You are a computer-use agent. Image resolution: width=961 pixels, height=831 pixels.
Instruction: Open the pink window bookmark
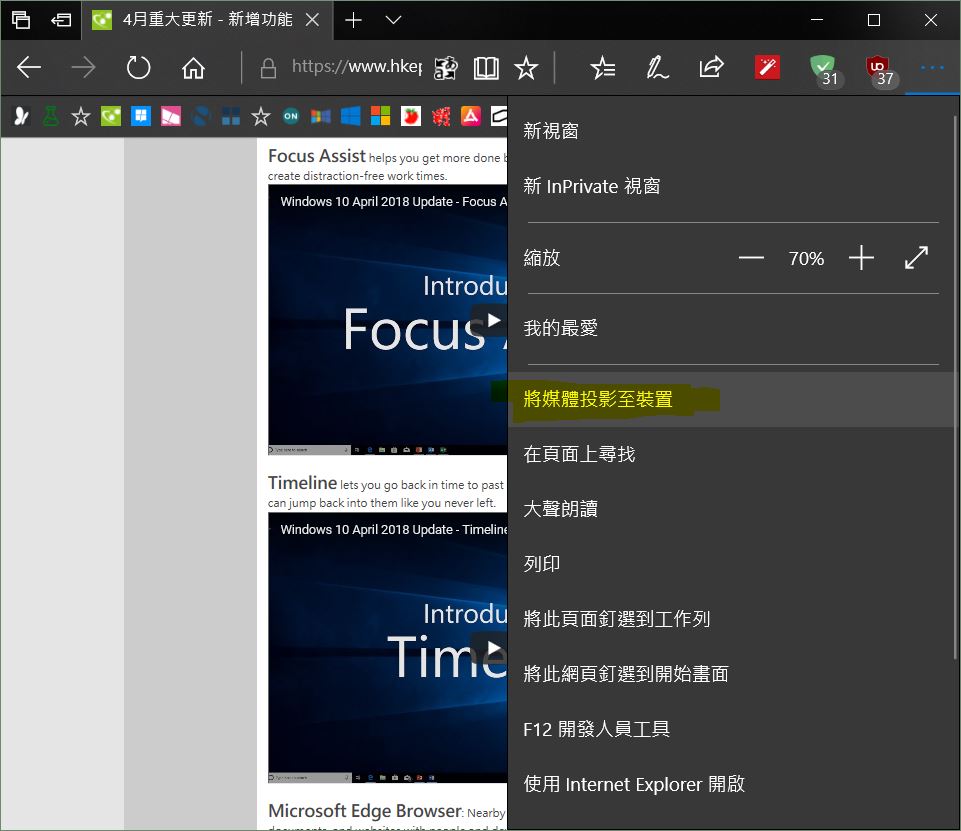[x=170, y=116]
